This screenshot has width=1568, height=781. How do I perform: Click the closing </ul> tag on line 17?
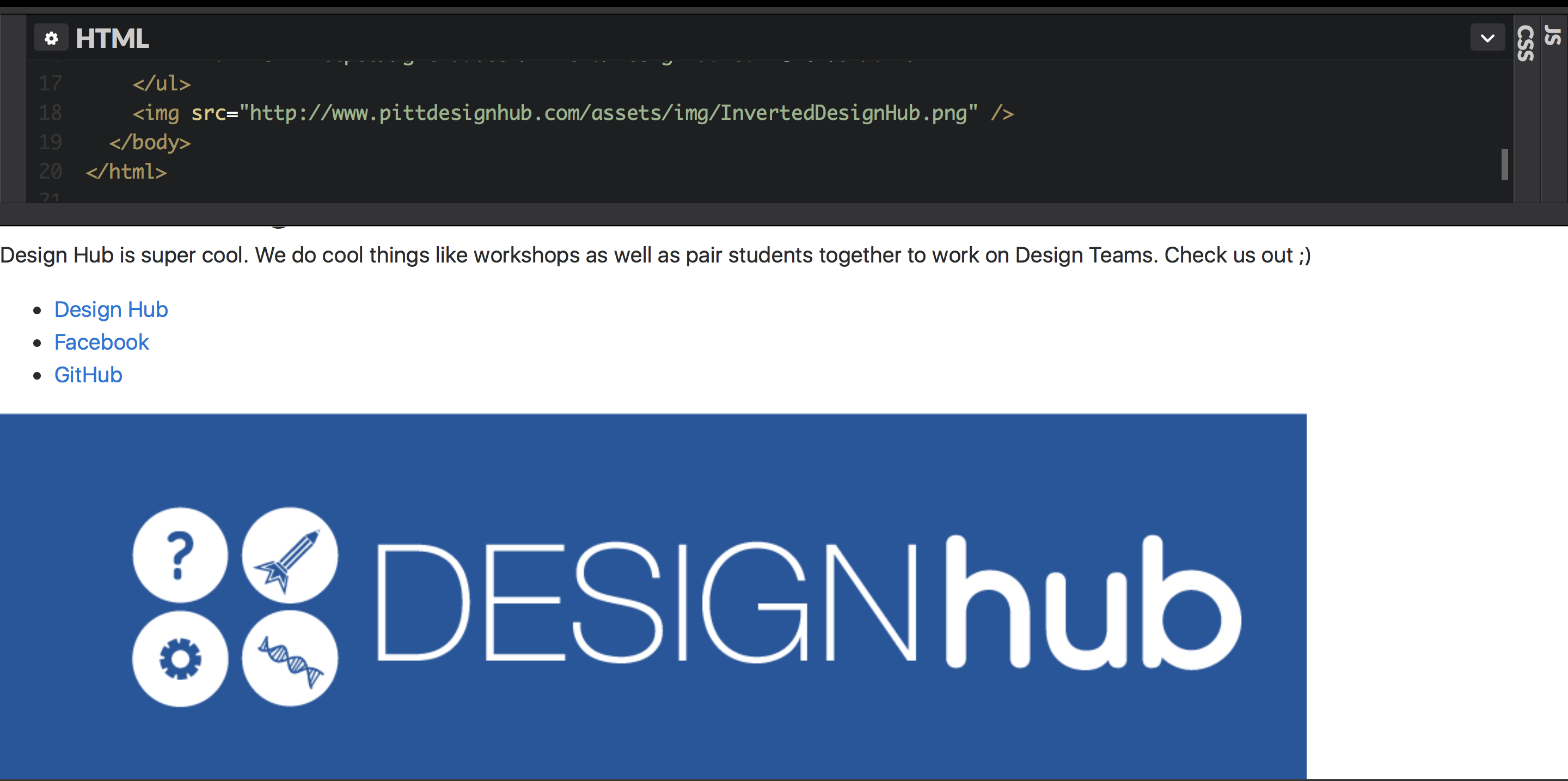(x=162, y=83)
